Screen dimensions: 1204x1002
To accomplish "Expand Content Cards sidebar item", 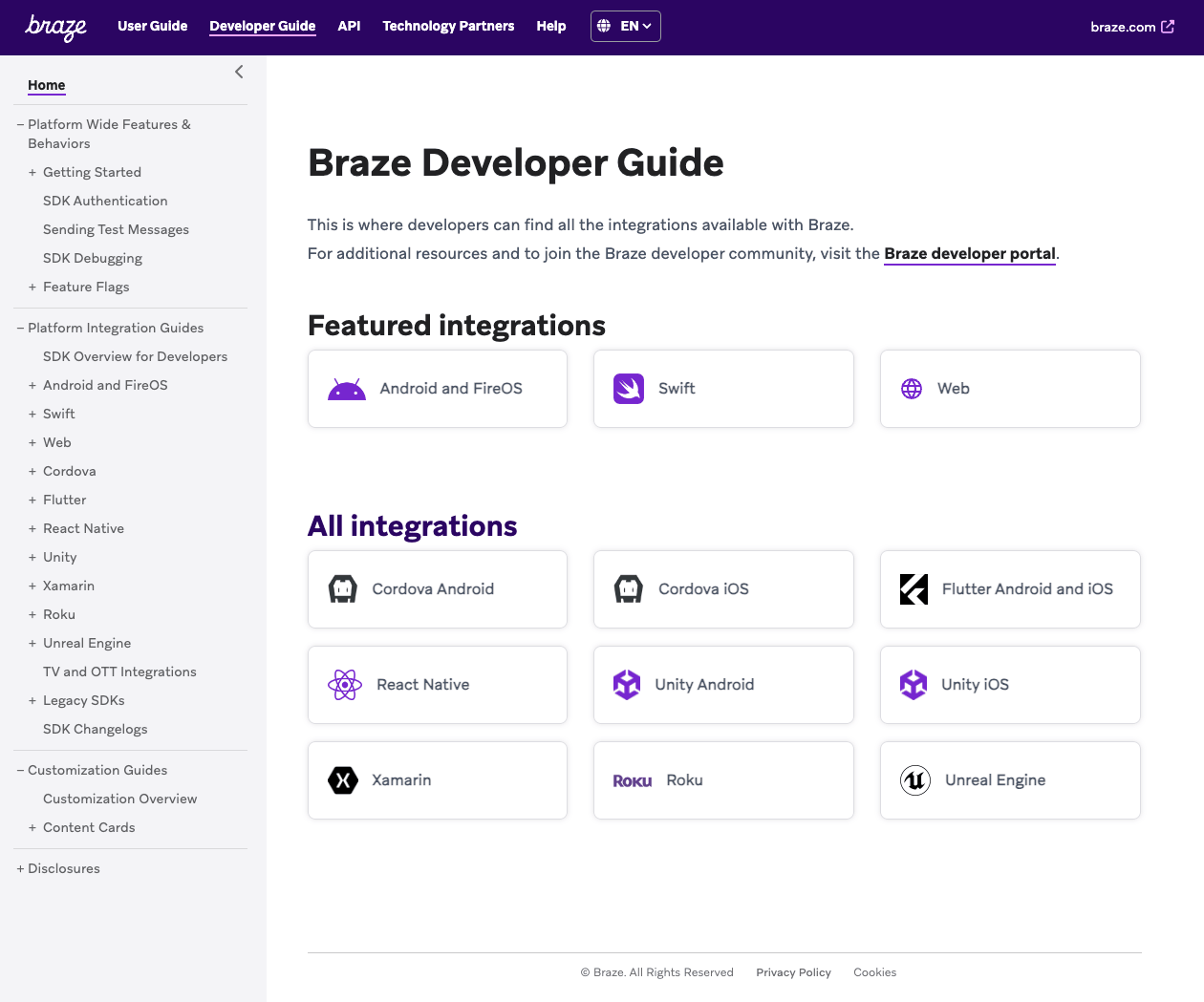I will tap(32, 827).
